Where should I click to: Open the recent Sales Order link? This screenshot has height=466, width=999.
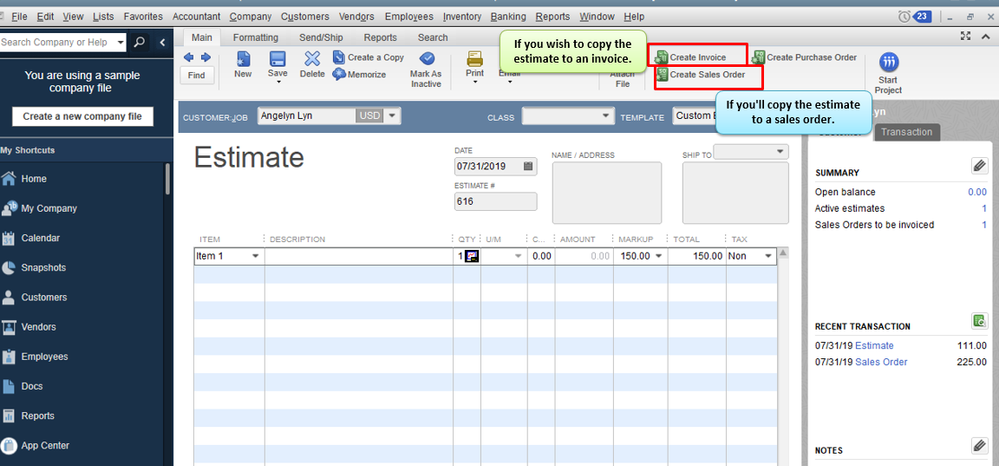(881, 362)
